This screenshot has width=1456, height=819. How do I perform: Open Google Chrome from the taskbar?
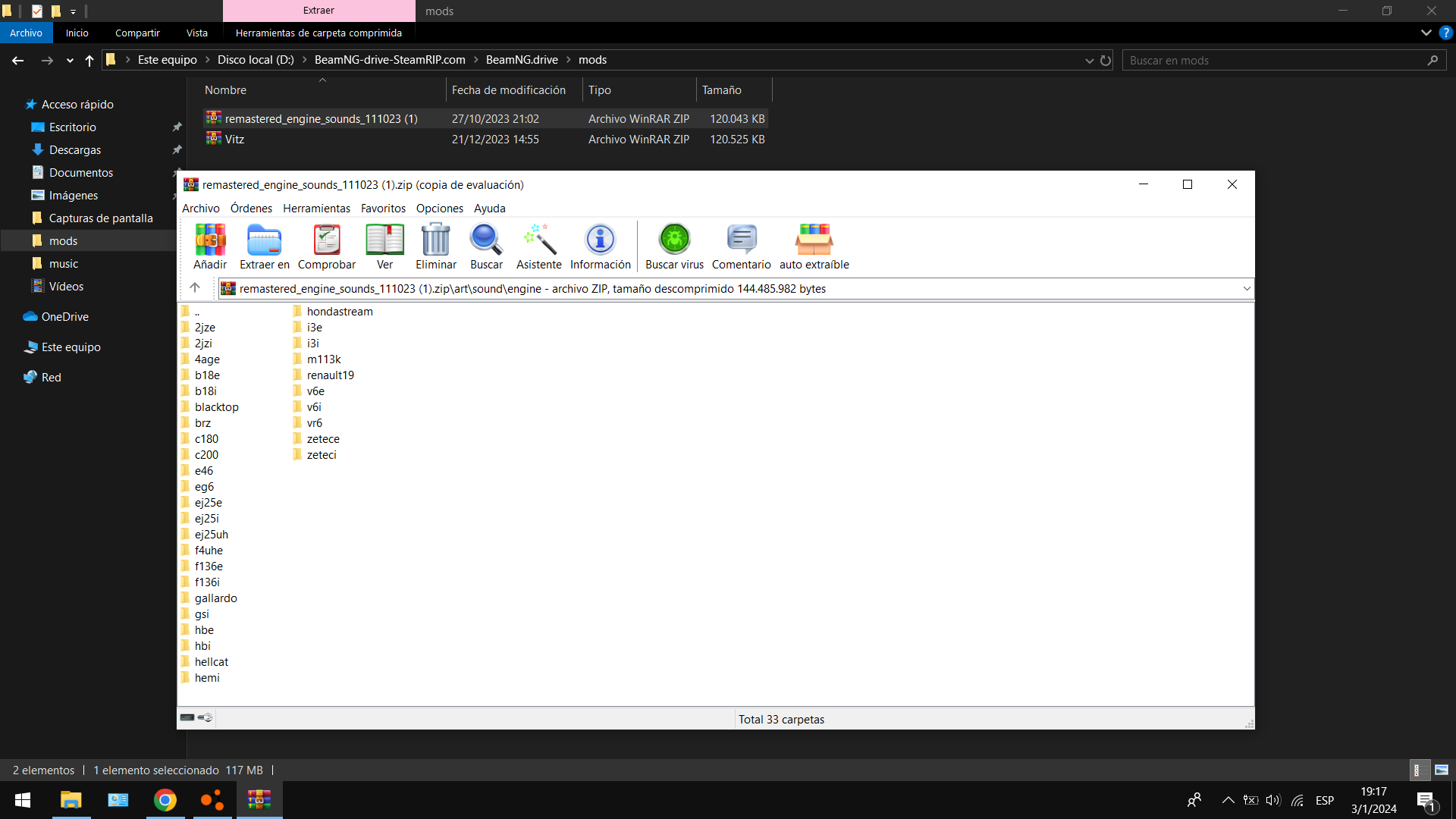[x=165, y=800]
